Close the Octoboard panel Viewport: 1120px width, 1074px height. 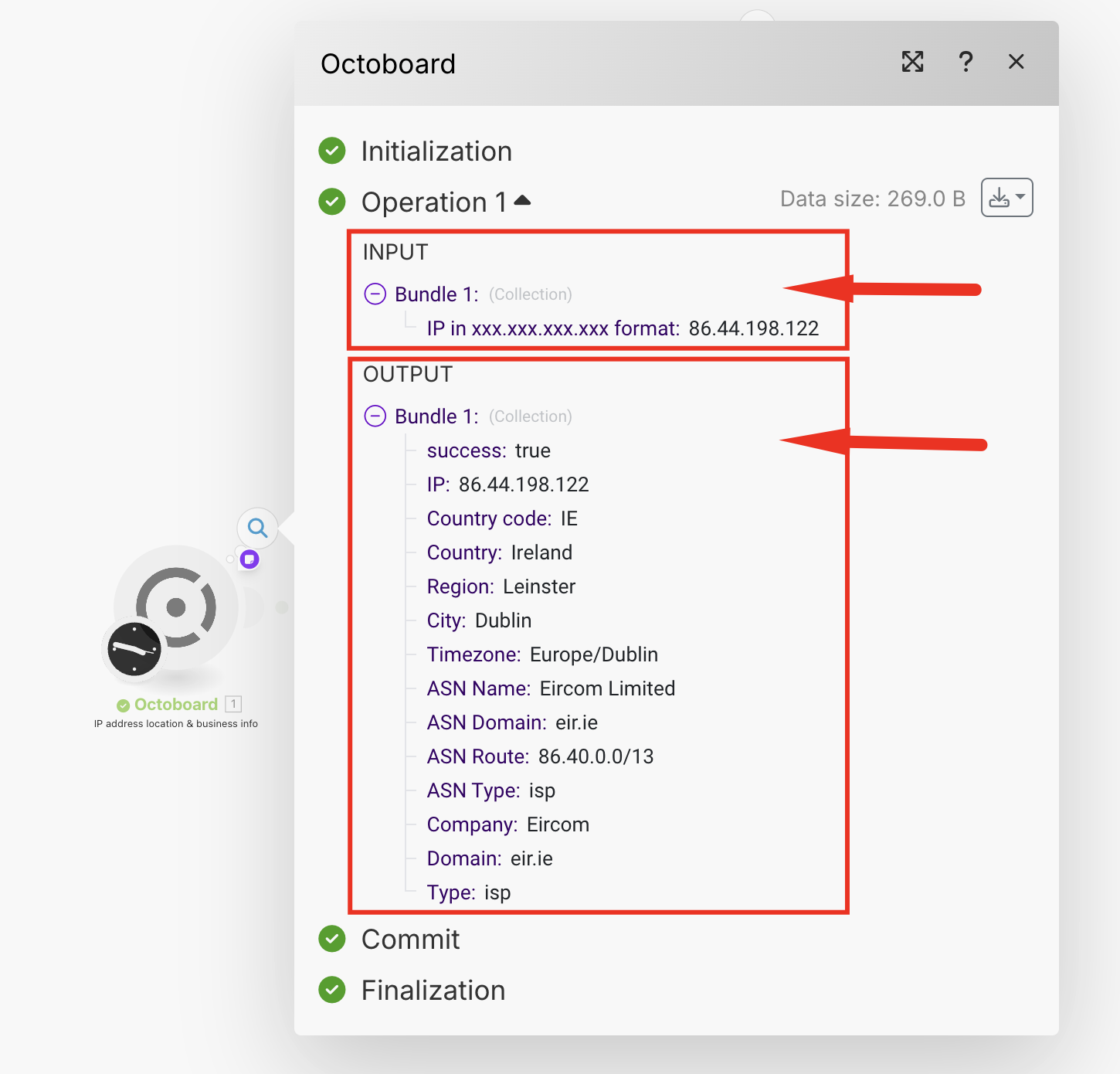coord(1016,62)
